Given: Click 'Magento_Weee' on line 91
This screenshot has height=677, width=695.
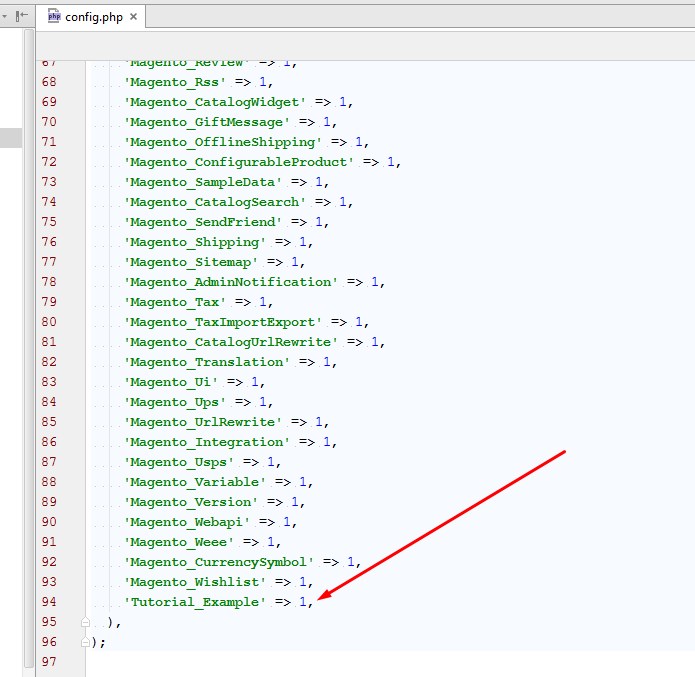Looking at the screenshot, I should [179, 541].
